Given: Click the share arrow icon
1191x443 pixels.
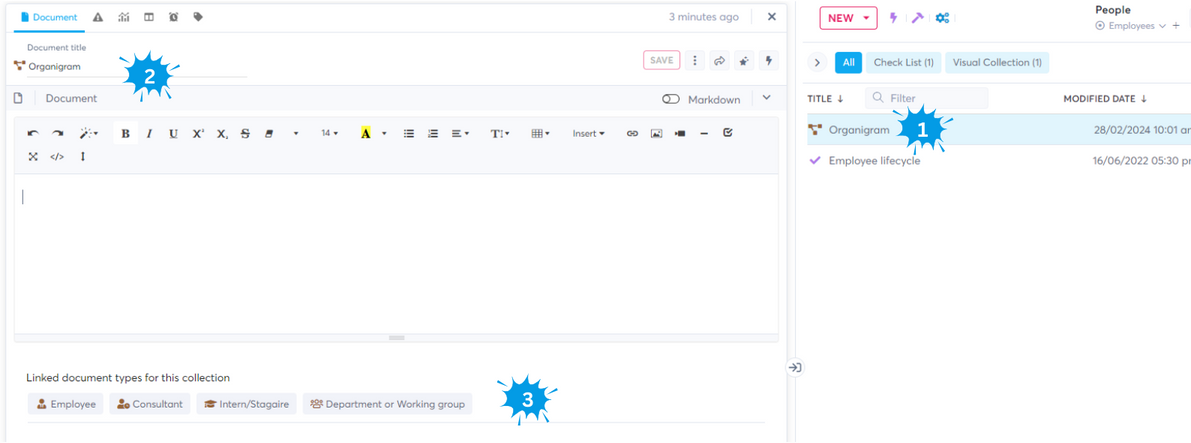Looking at the screenshot, I should coord(719,61).
